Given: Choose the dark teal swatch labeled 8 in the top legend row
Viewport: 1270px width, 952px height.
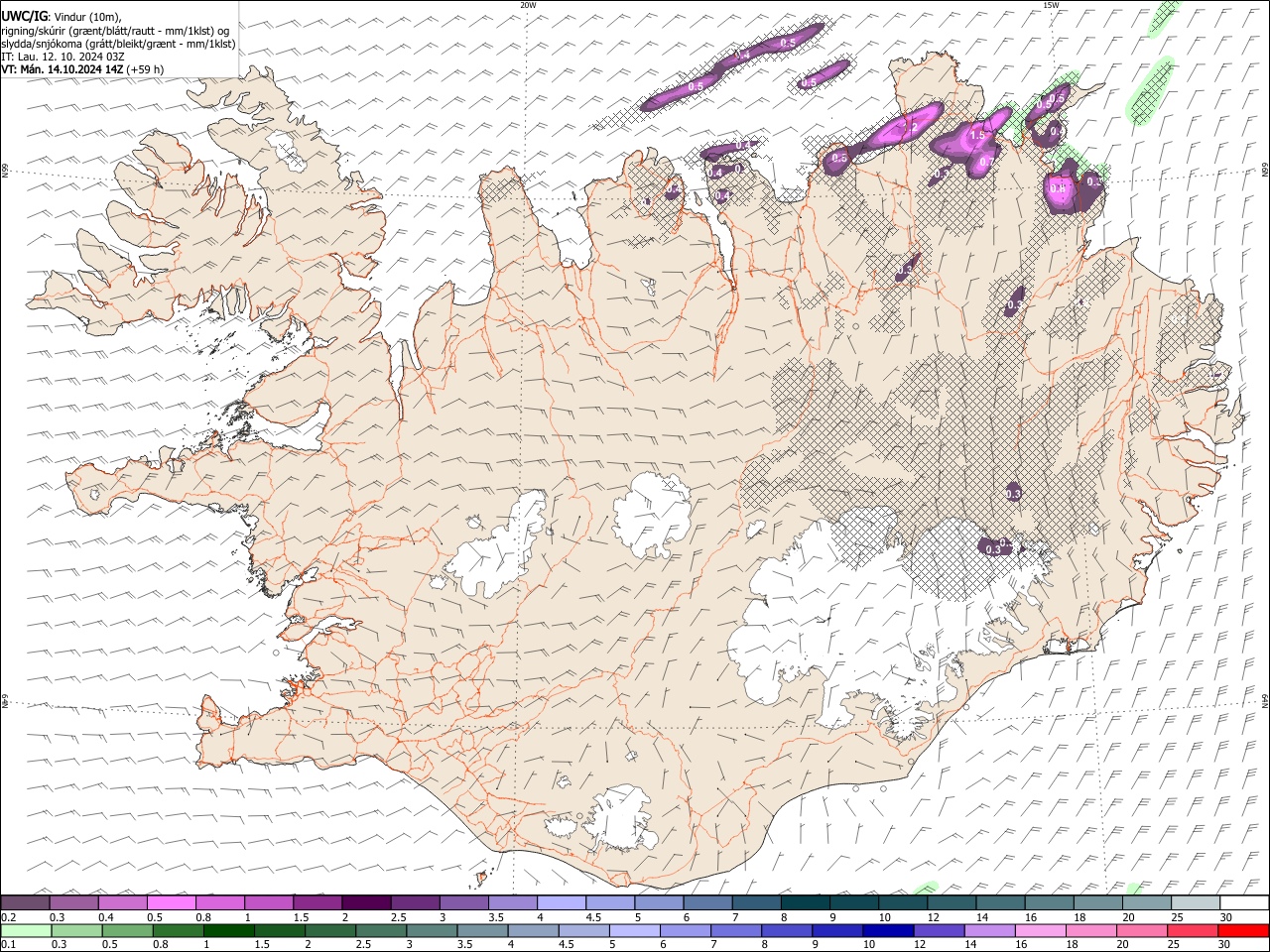Looking at the screenshot, I should 806,902.
